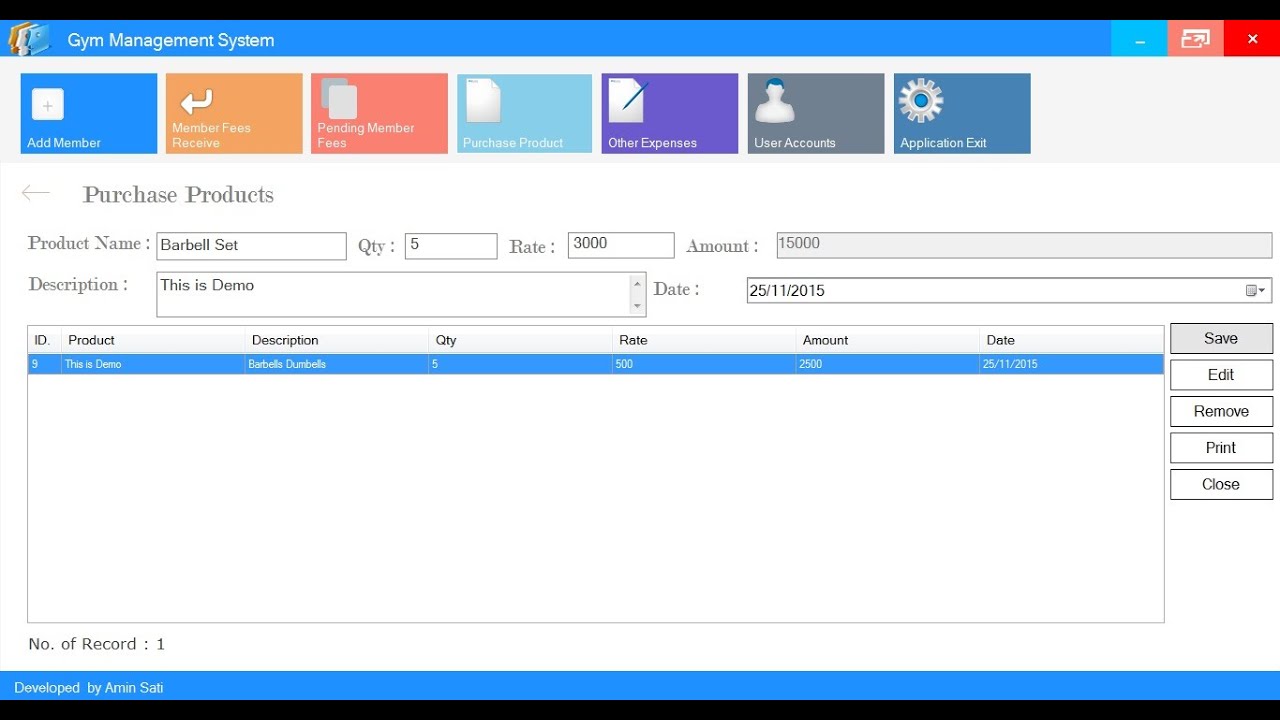Sort by the Product column header
The height and width of the screenshot is (720, 1280).
pos(153,340)
